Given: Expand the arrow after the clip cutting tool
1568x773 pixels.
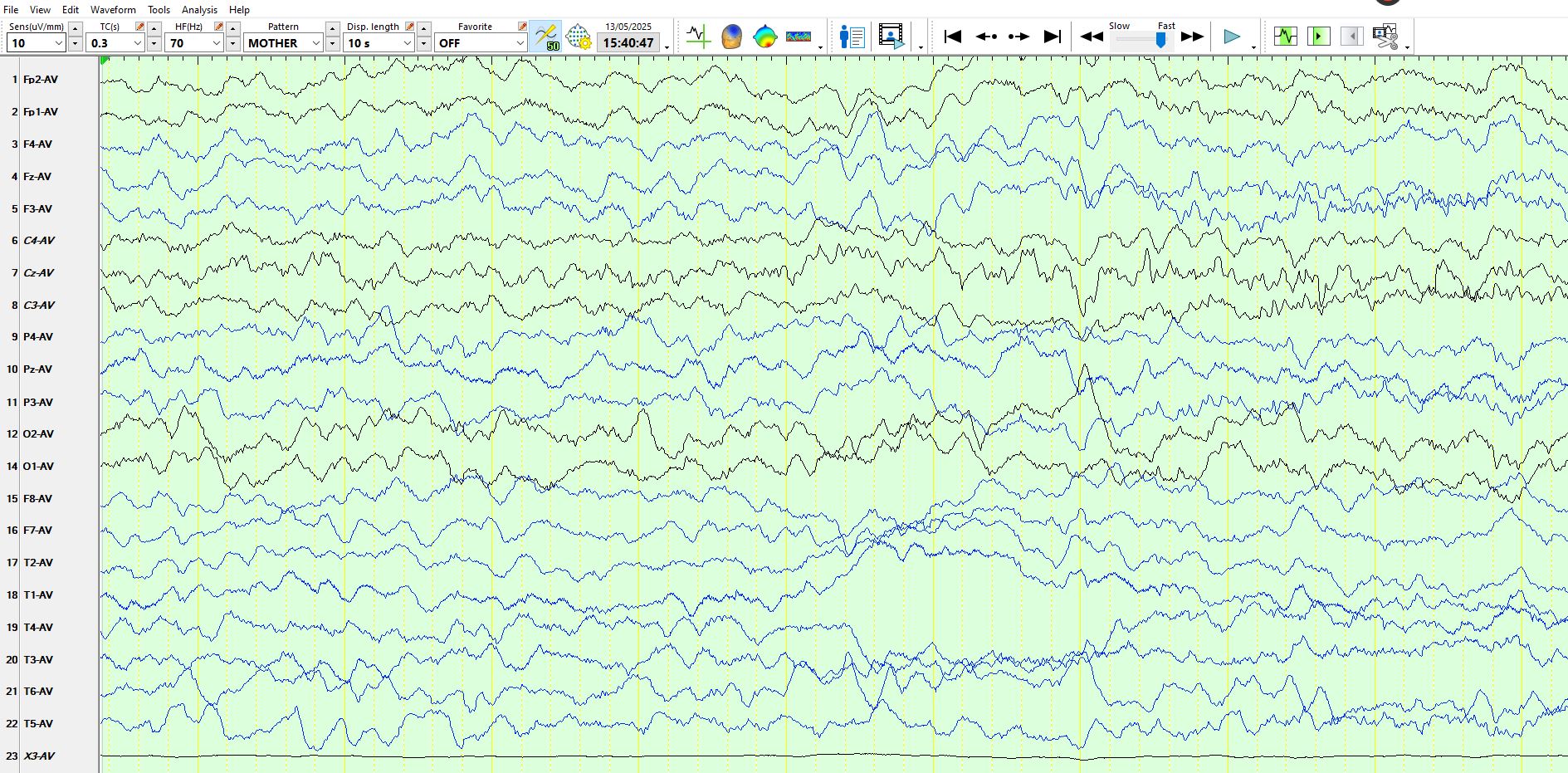Looking at the screenshot, I should click(1408, 47).
